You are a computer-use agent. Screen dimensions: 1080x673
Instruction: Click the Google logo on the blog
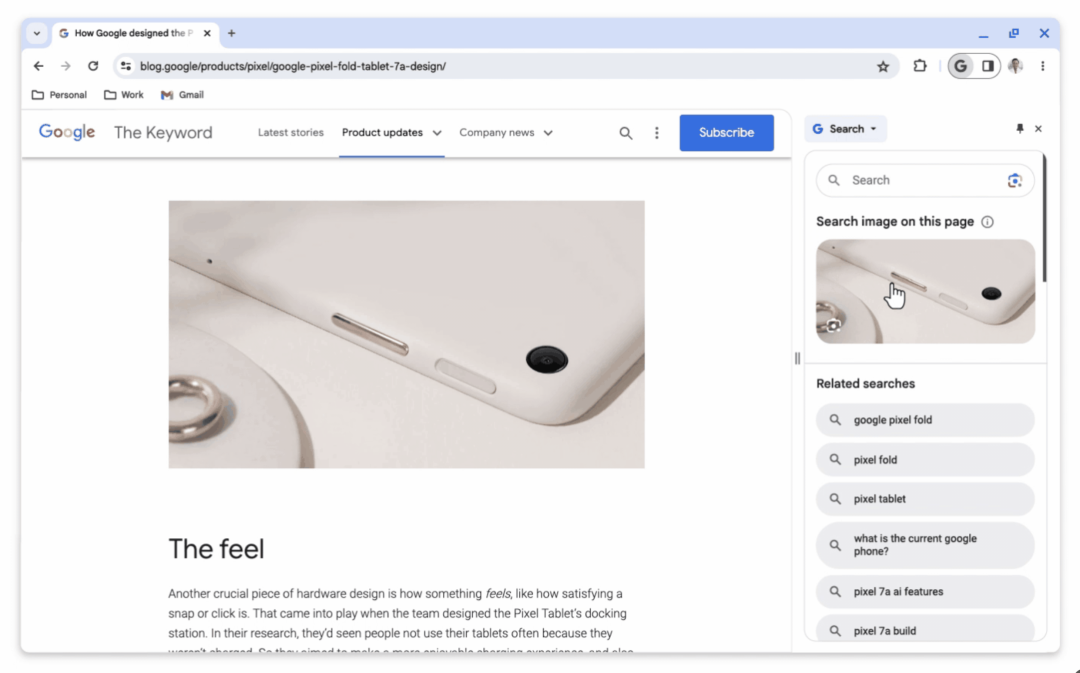[x=67, y=132]
